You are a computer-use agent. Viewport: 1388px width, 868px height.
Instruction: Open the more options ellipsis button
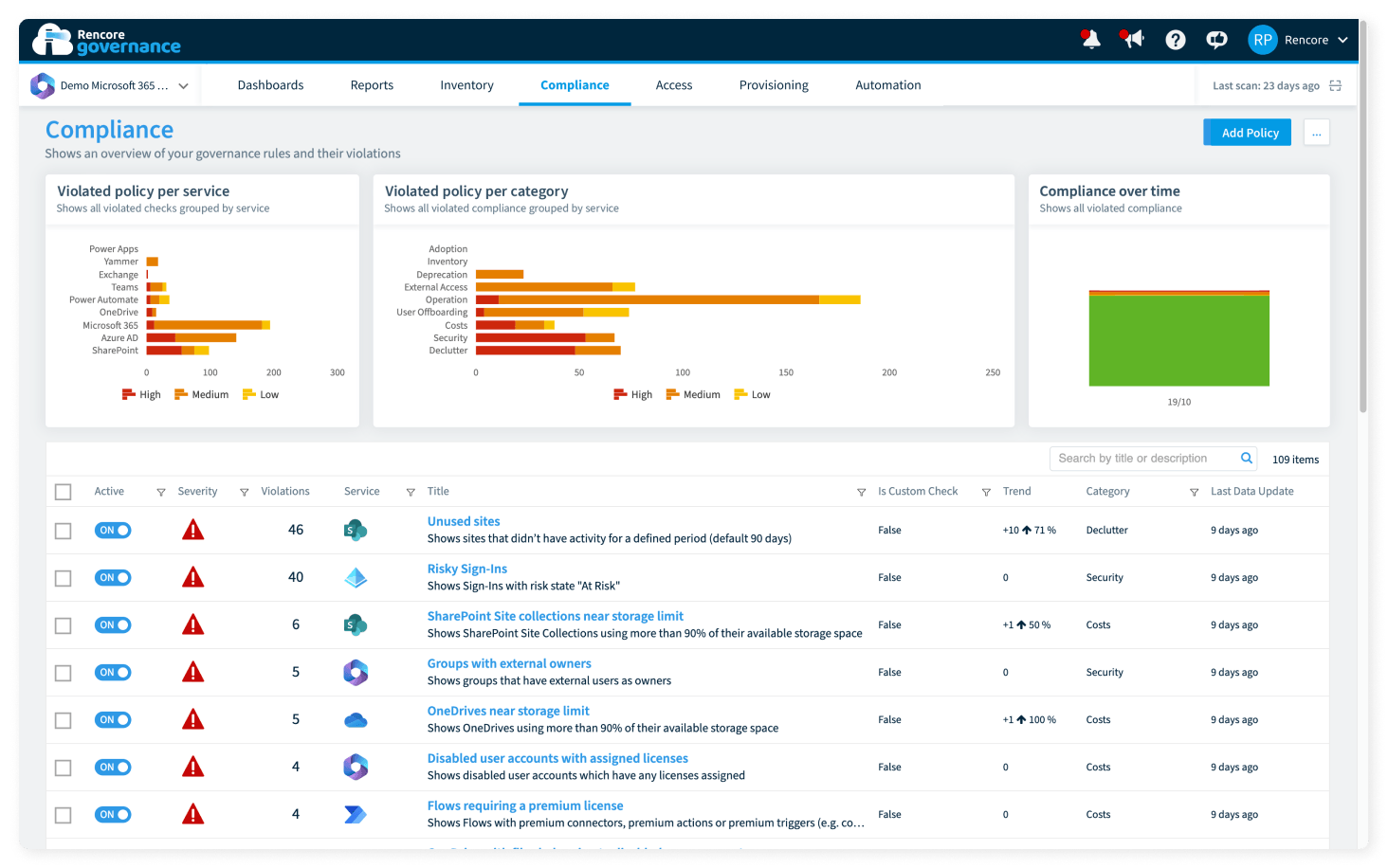coord(1317,133)
